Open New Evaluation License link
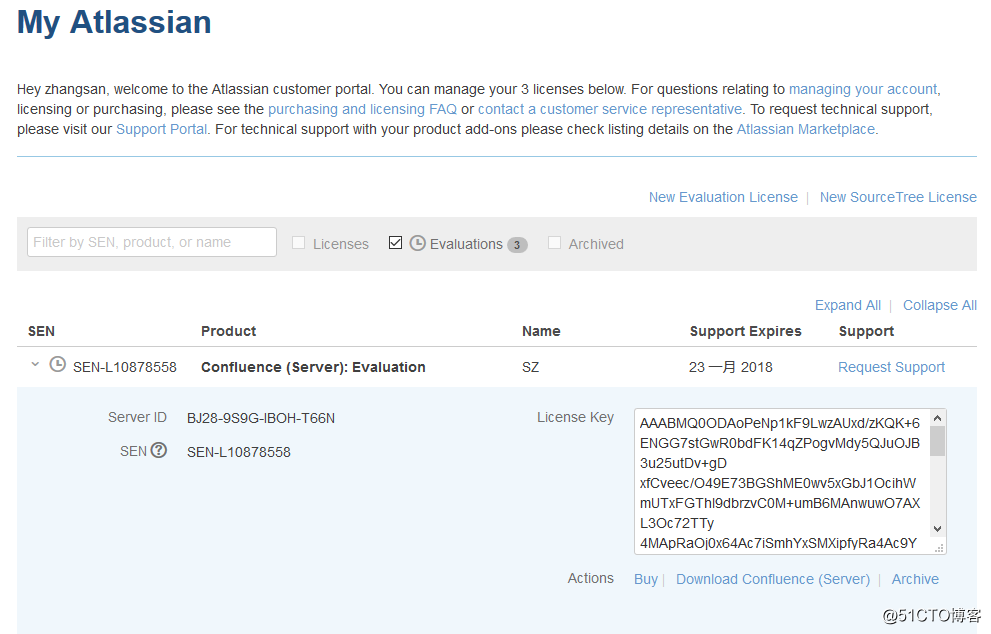Image resolution: width=991 pixels, height=634 pixels. point(723,197)
